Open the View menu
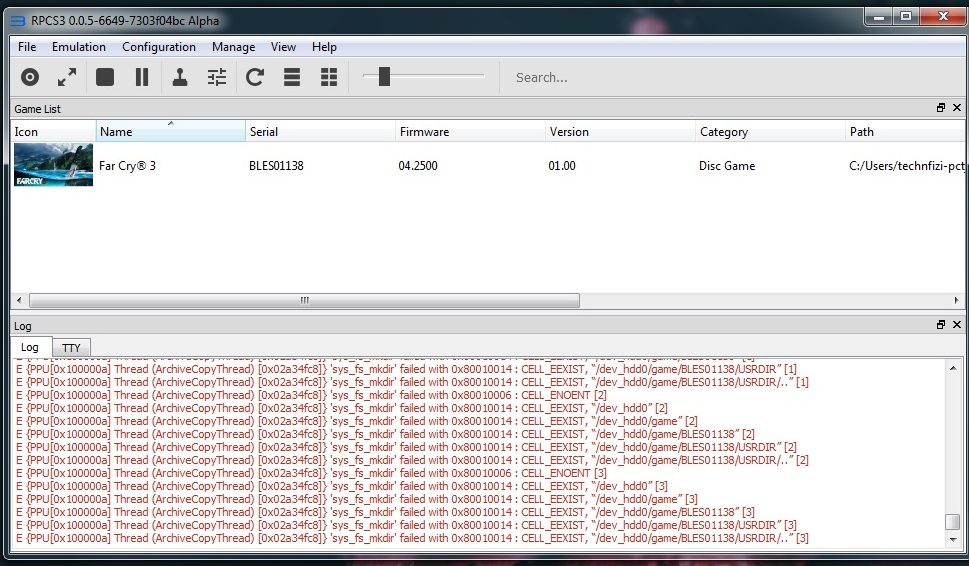 (283, 47)
